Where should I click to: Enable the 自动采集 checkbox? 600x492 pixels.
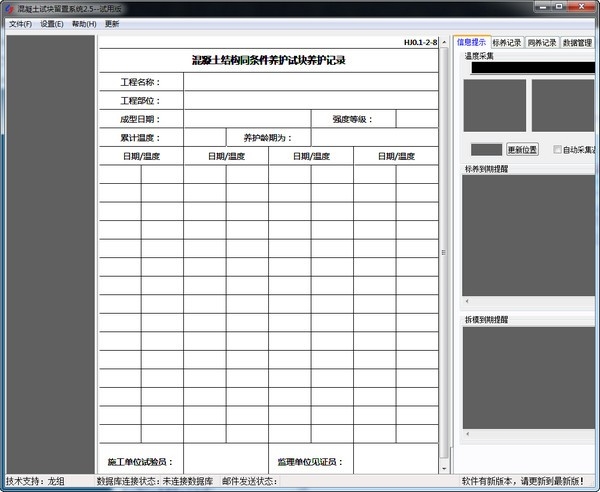point(557,150)
